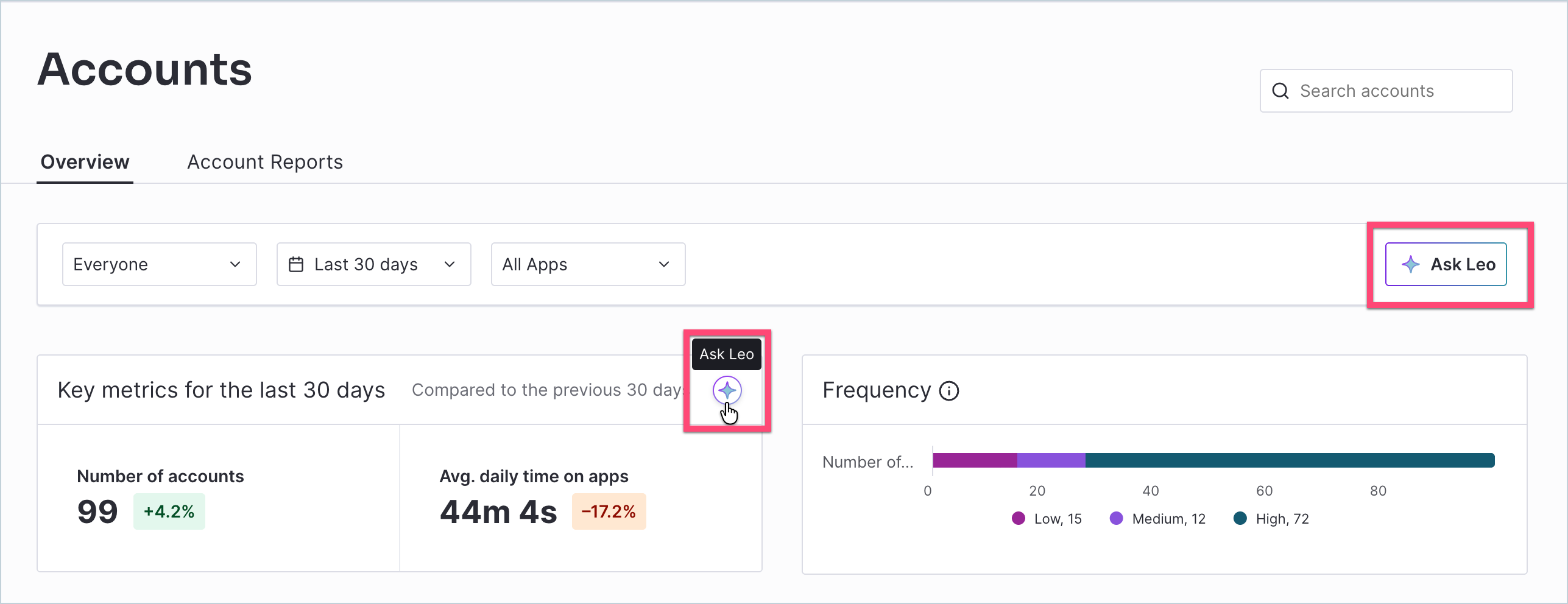Image resolution: width=1568 pixels, height=604 pixels.
Task: Click the Medium legend dot
Action: (1116, 518)
